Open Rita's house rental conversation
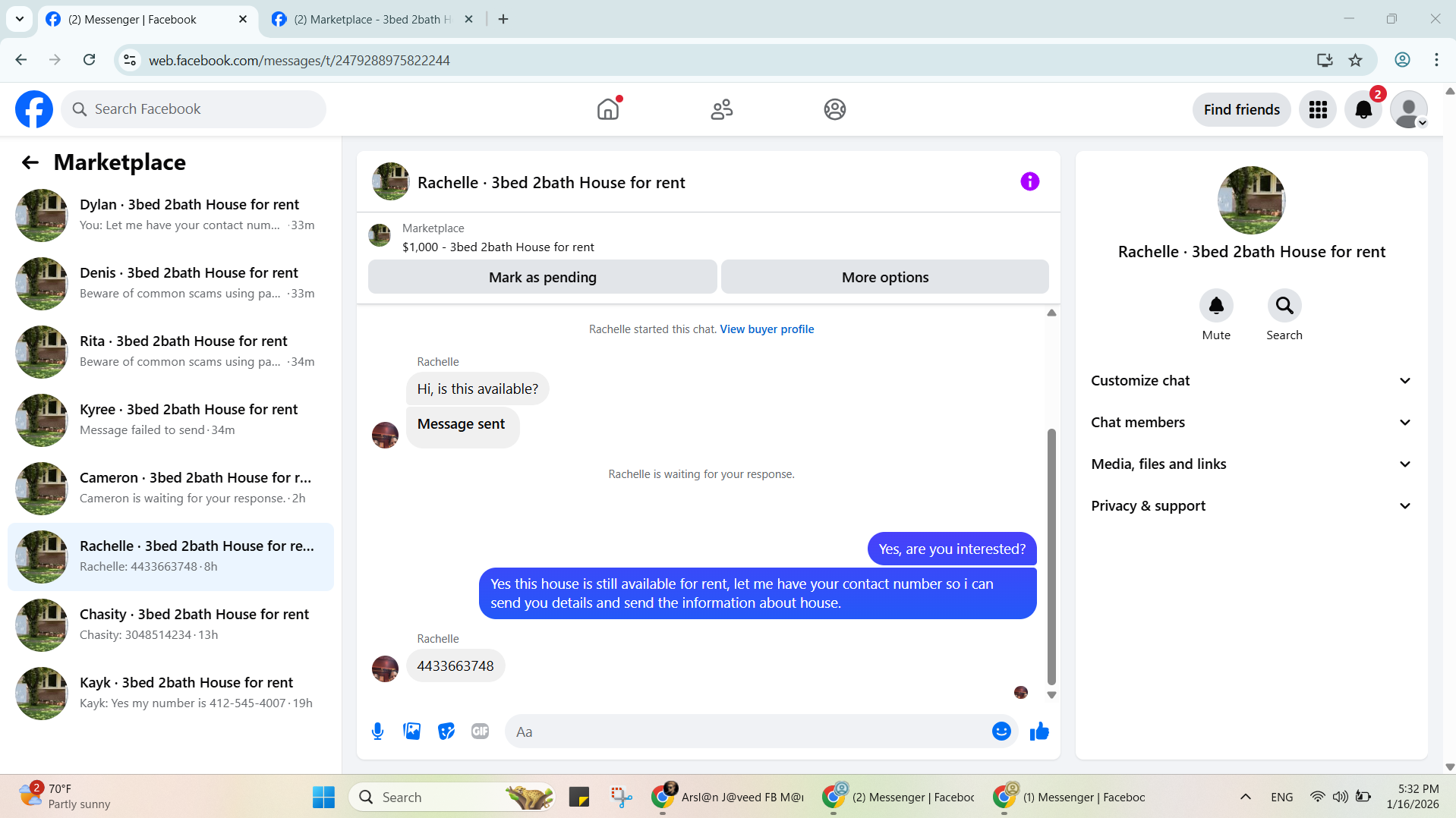The width and height of the screenshot is (1456, 818). coord(171,352)
